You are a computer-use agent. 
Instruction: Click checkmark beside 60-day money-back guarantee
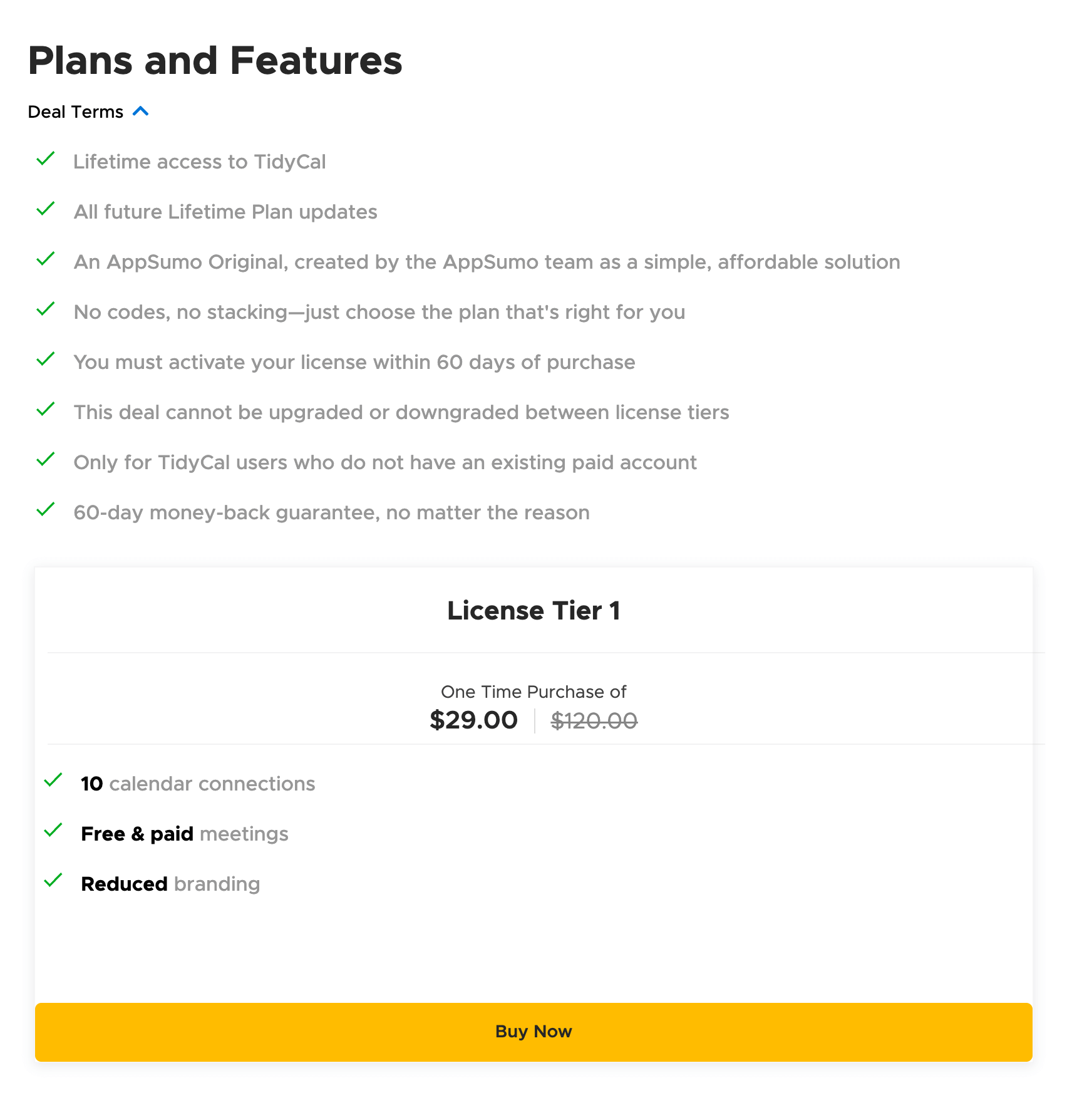tap(46, 510)
